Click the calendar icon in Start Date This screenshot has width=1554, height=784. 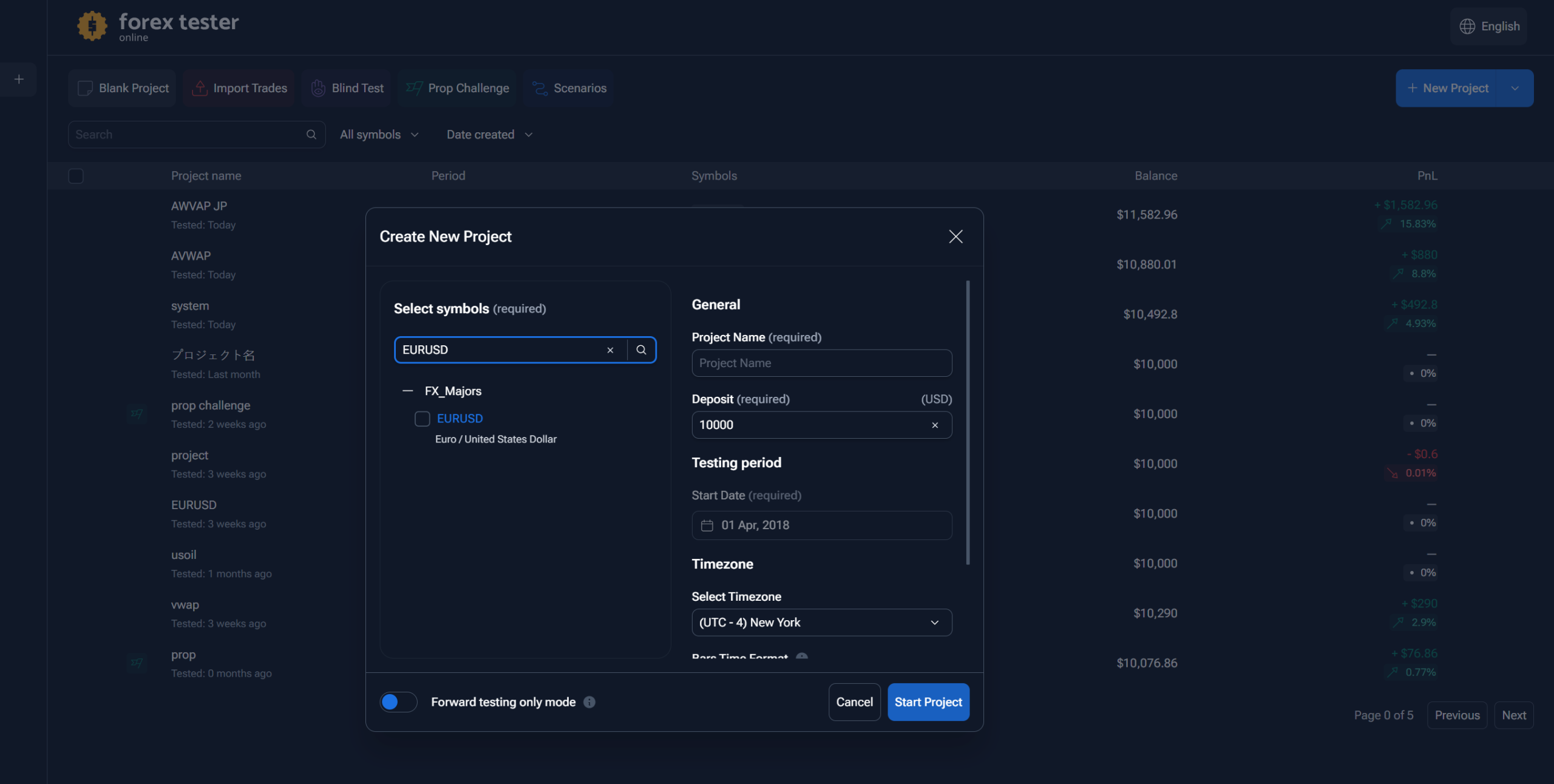707,525
